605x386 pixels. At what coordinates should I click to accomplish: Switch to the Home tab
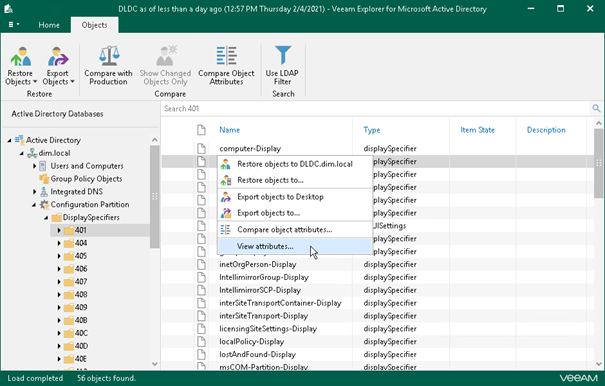point(49,25)
